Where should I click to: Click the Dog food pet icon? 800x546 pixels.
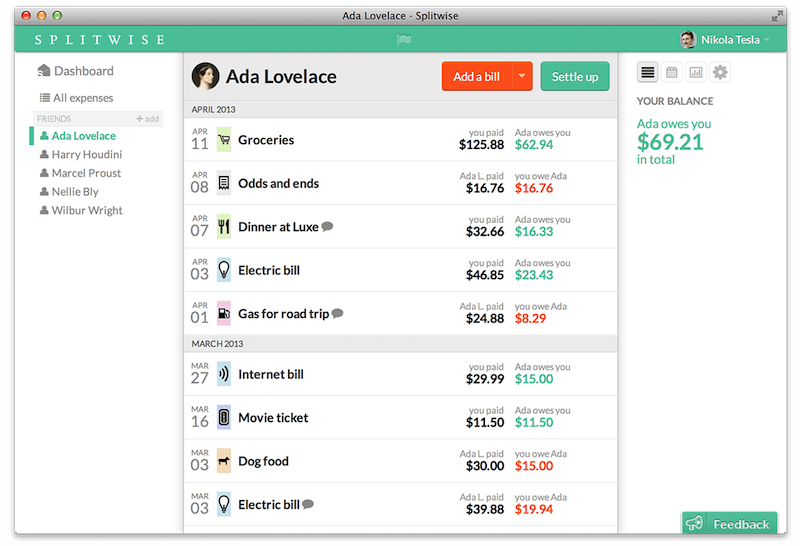coord(223,461)
